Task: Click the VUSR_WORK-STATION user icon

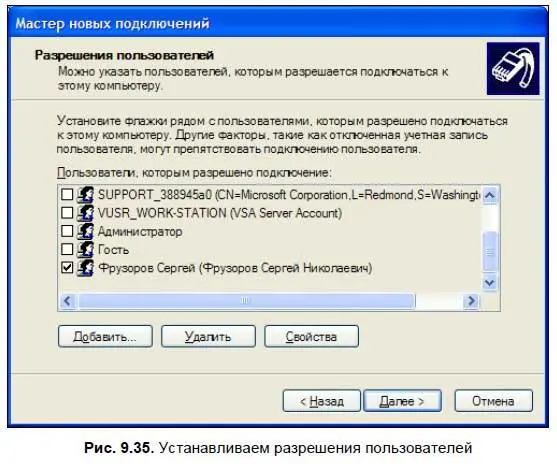Action: point(86,213)
